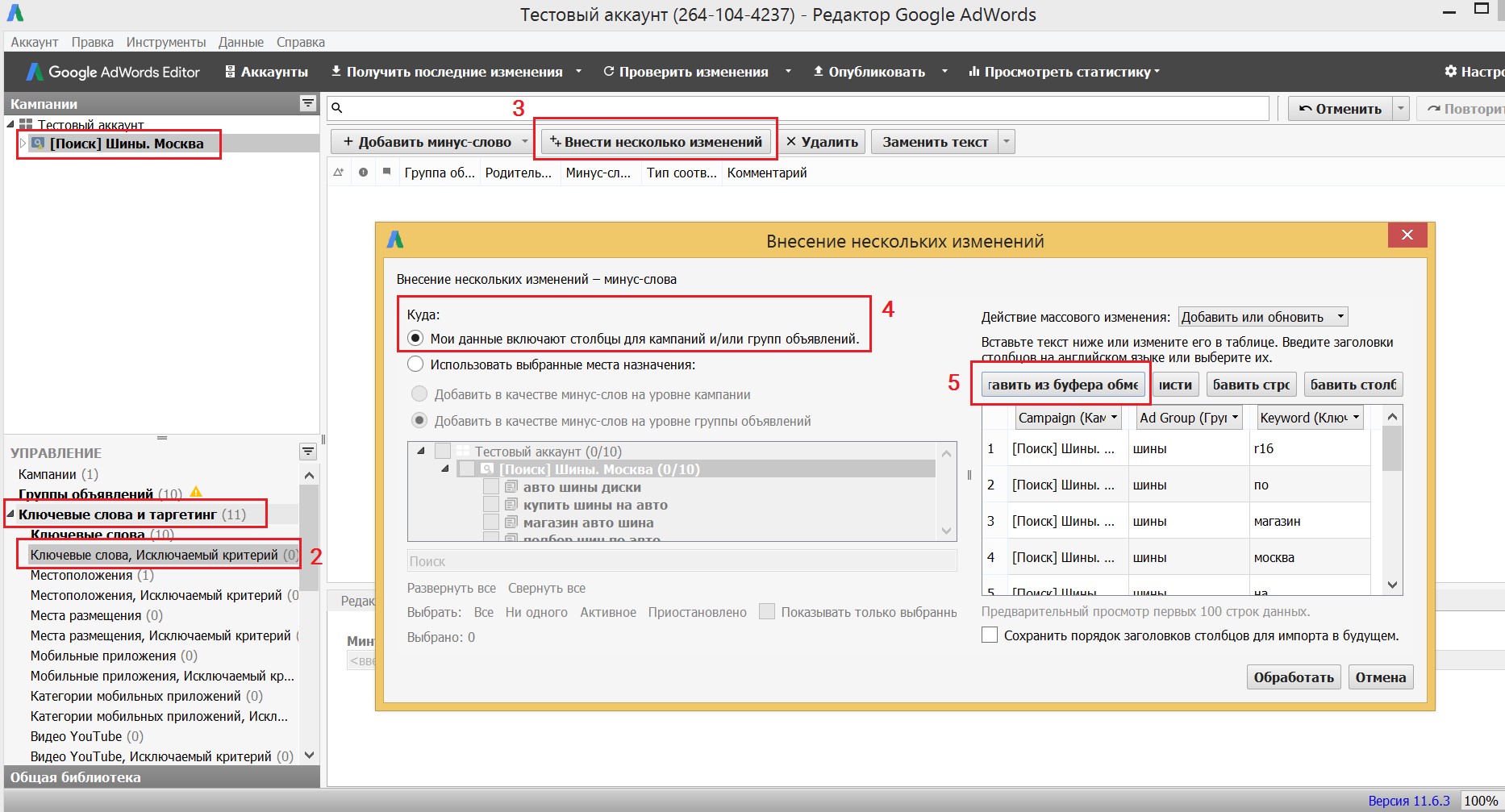
Task: Click the Кампании panel filter icon
Action: click(307, 103)
